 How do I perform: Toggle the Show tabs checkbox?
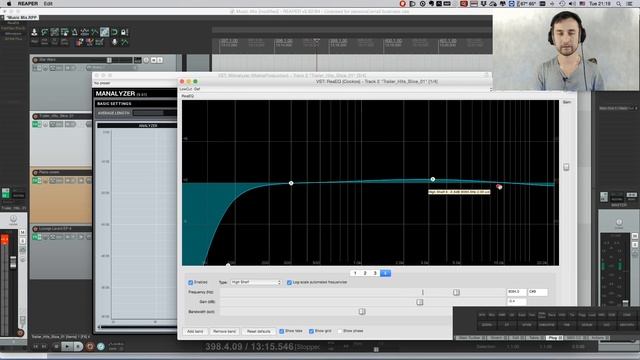[281, 331]
